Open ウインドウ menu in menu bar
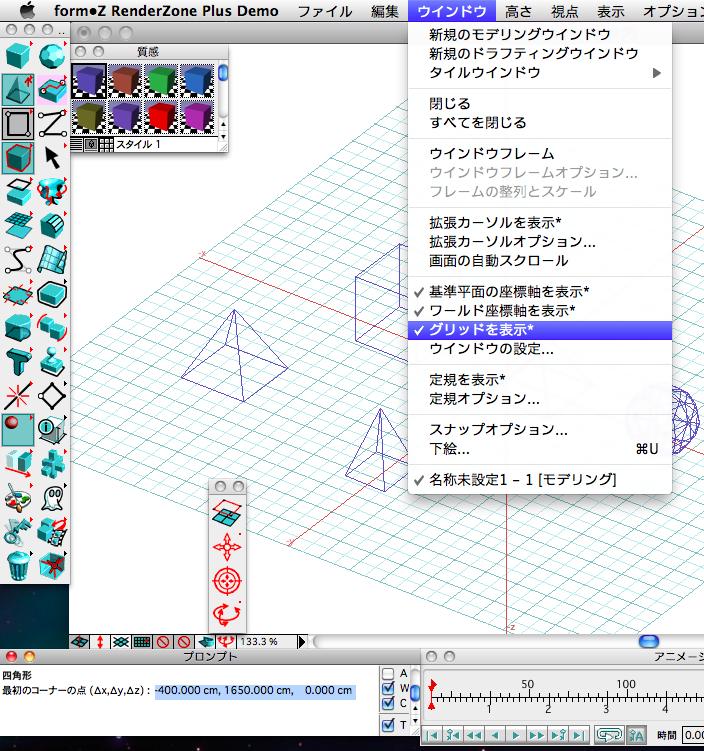Screen dimensions: 704x751 pyautogui.click(x=452, y=11)
